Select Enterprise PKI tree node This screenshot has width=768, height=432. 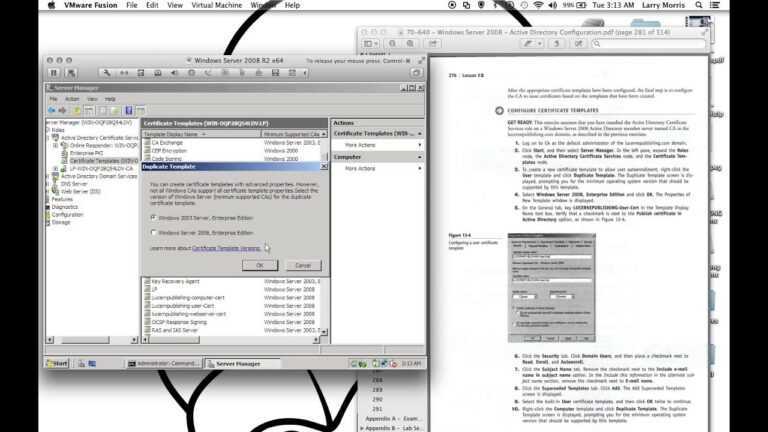pos(86,153)
